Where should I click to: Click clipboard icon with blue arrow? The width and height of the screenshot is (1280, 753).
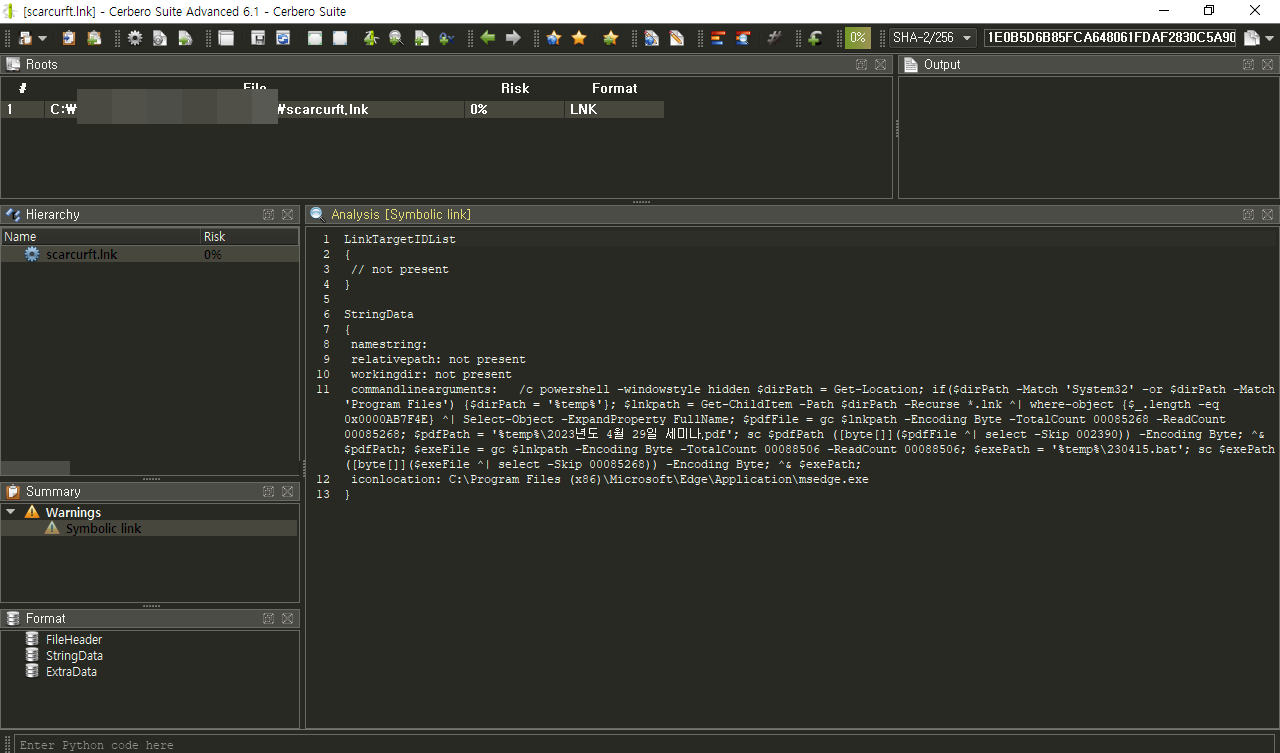coord(69,38)
